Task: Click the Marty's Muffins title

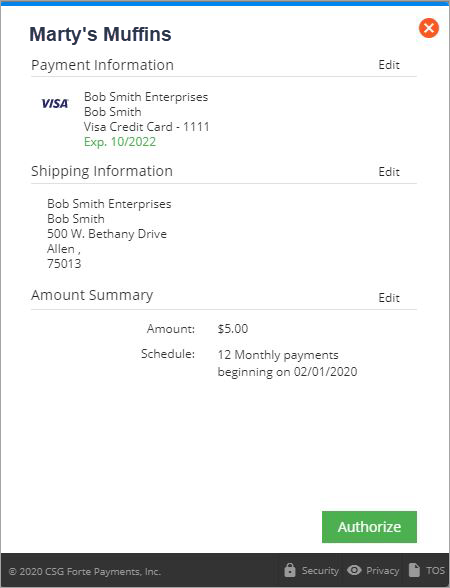Action: pos(100,34)
